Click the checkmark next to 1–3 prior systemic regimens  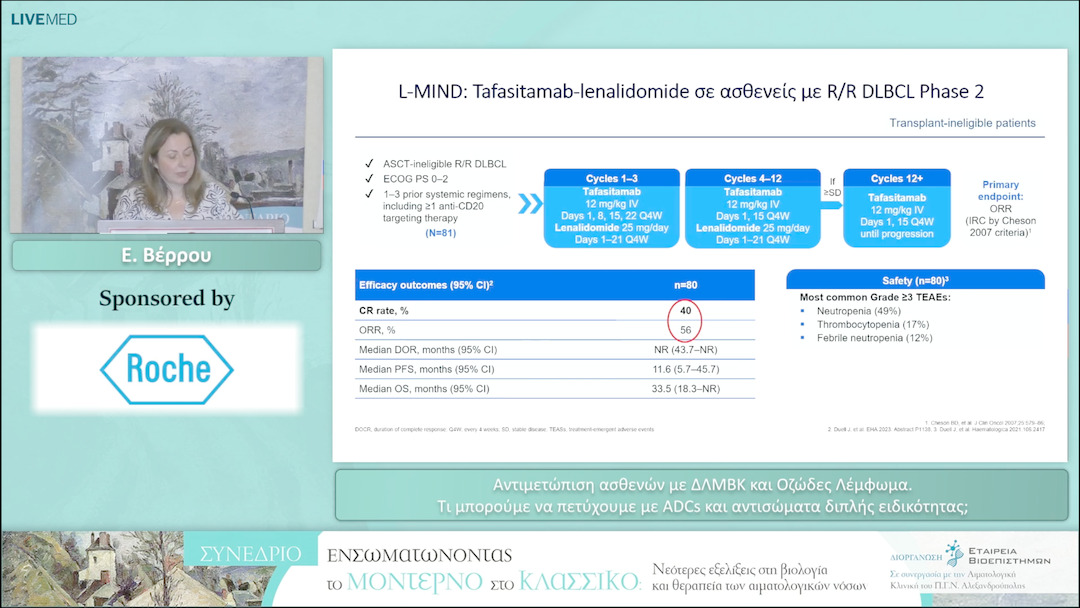369,192
